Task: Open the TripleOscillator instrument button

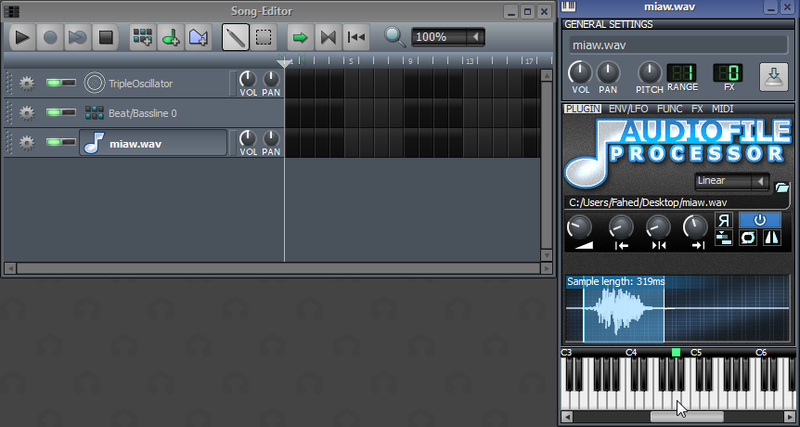Action: [x=153, y=83]
